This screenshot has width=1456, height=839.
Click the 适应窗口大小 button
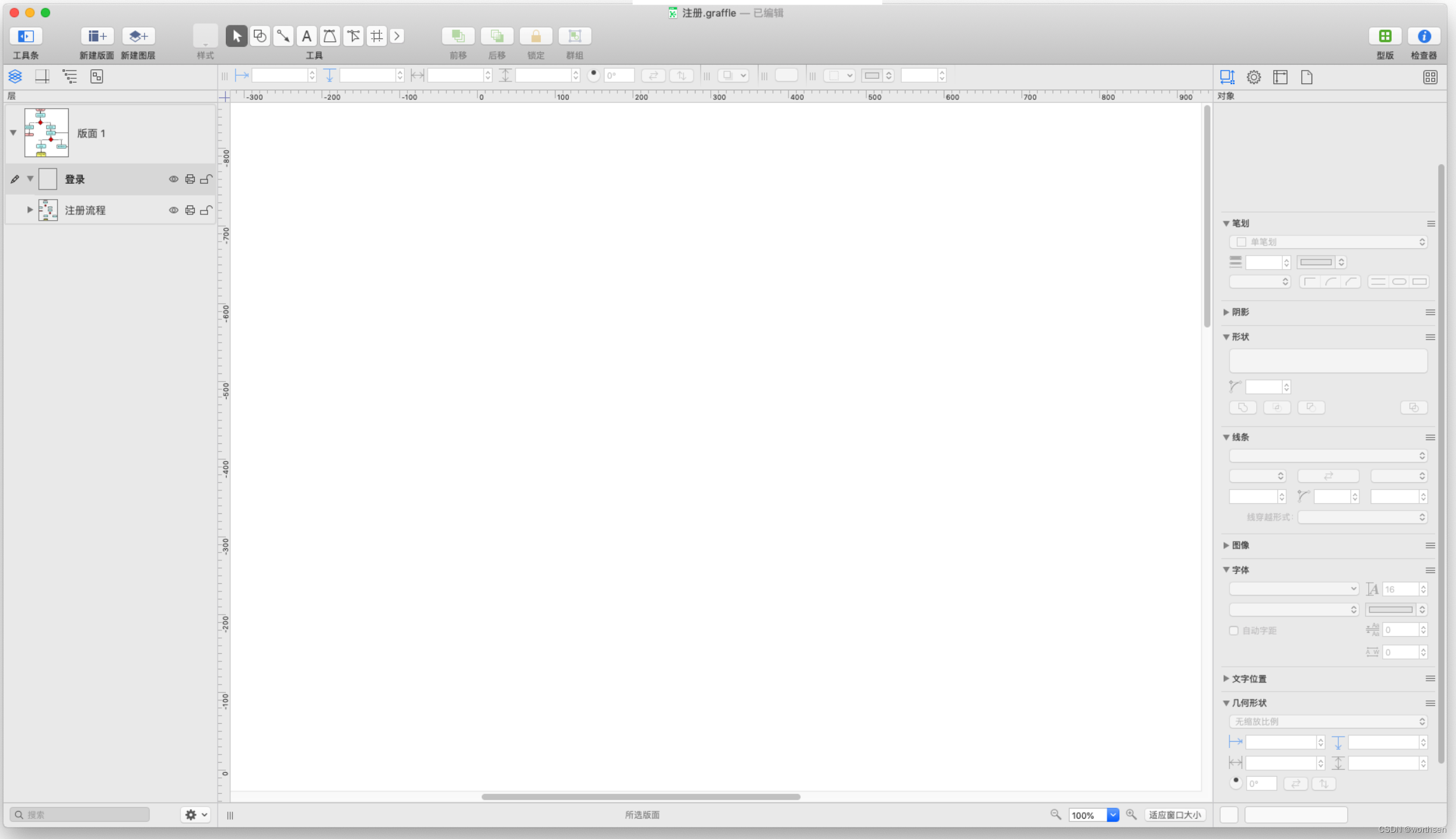(x=1175, y=815)
